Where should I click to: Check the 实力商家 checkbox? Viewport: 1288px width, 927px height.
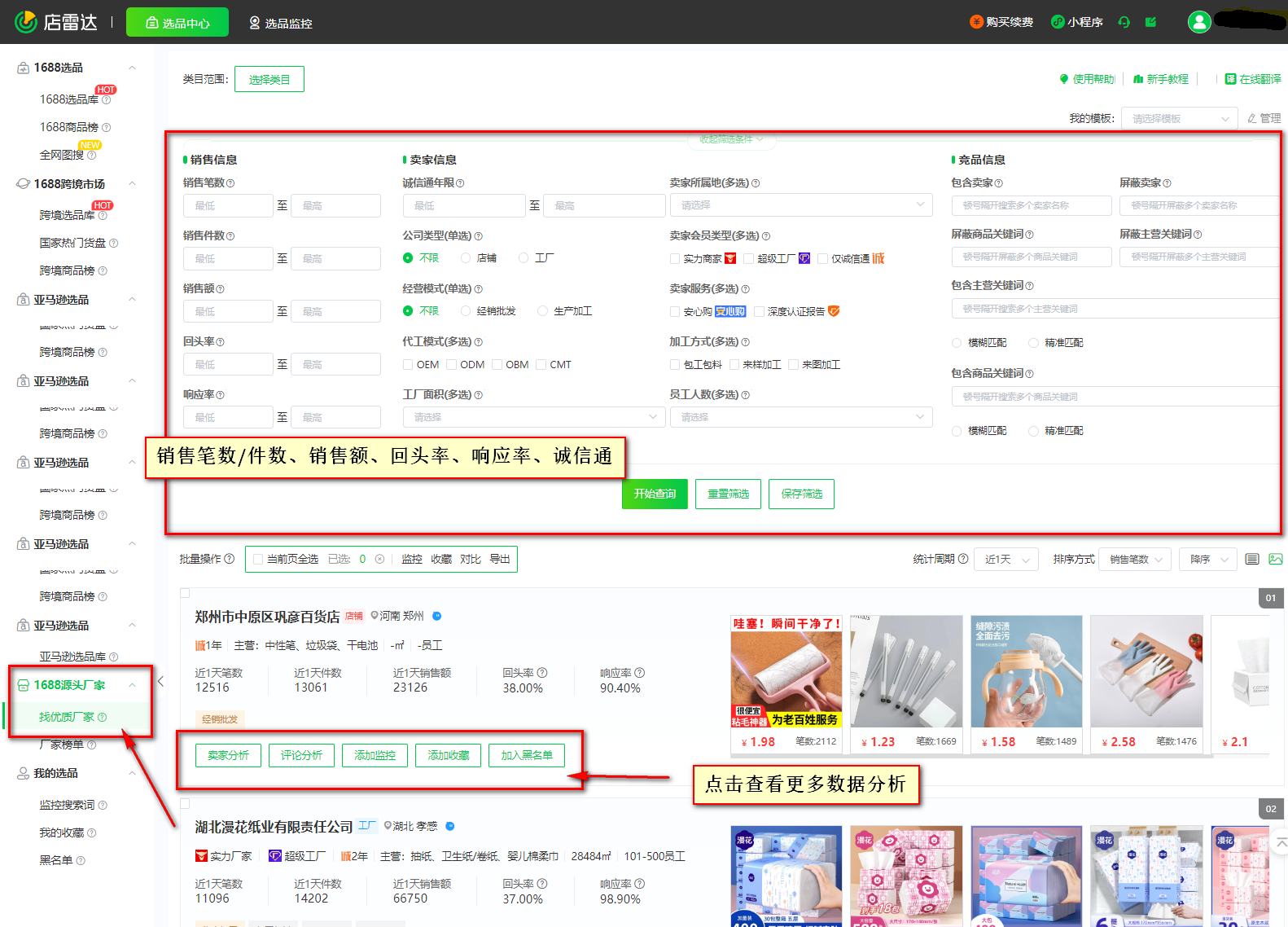point(675,259)
